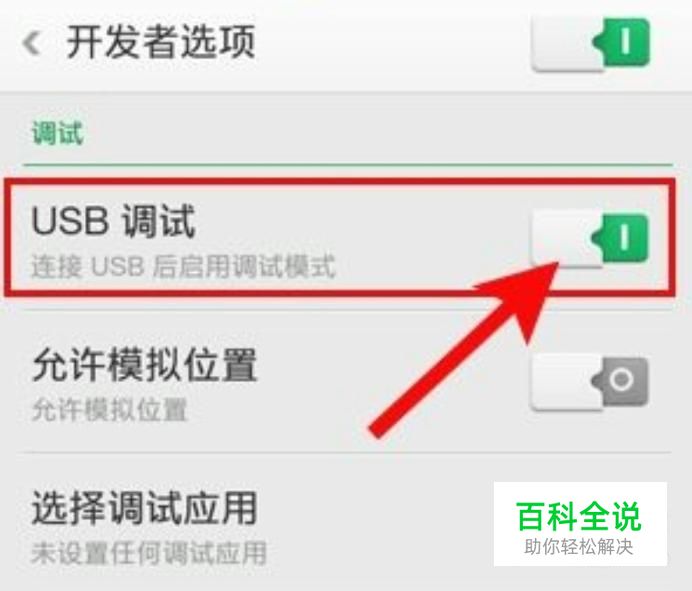This screenshot has height=591, width=692.
Task: Click the 开发者选项 page title
Action: coord(161,42)
